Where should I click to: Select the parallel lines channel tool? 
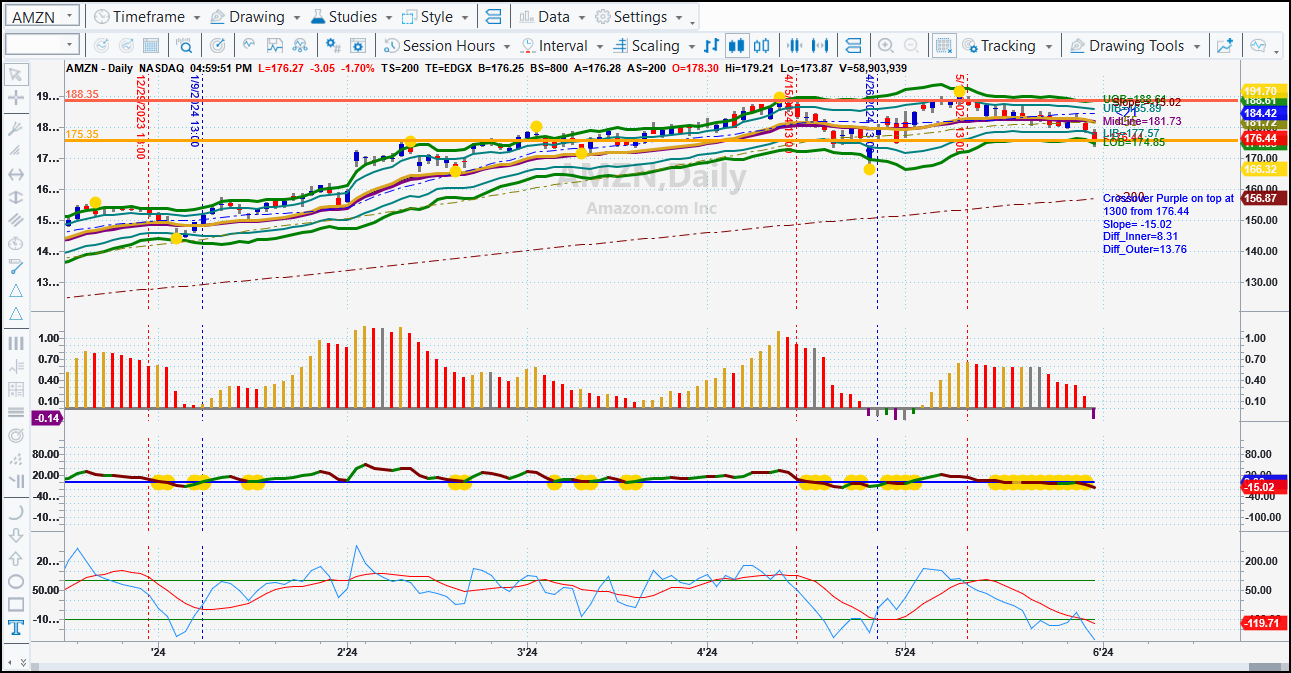(x=15, y=220)
